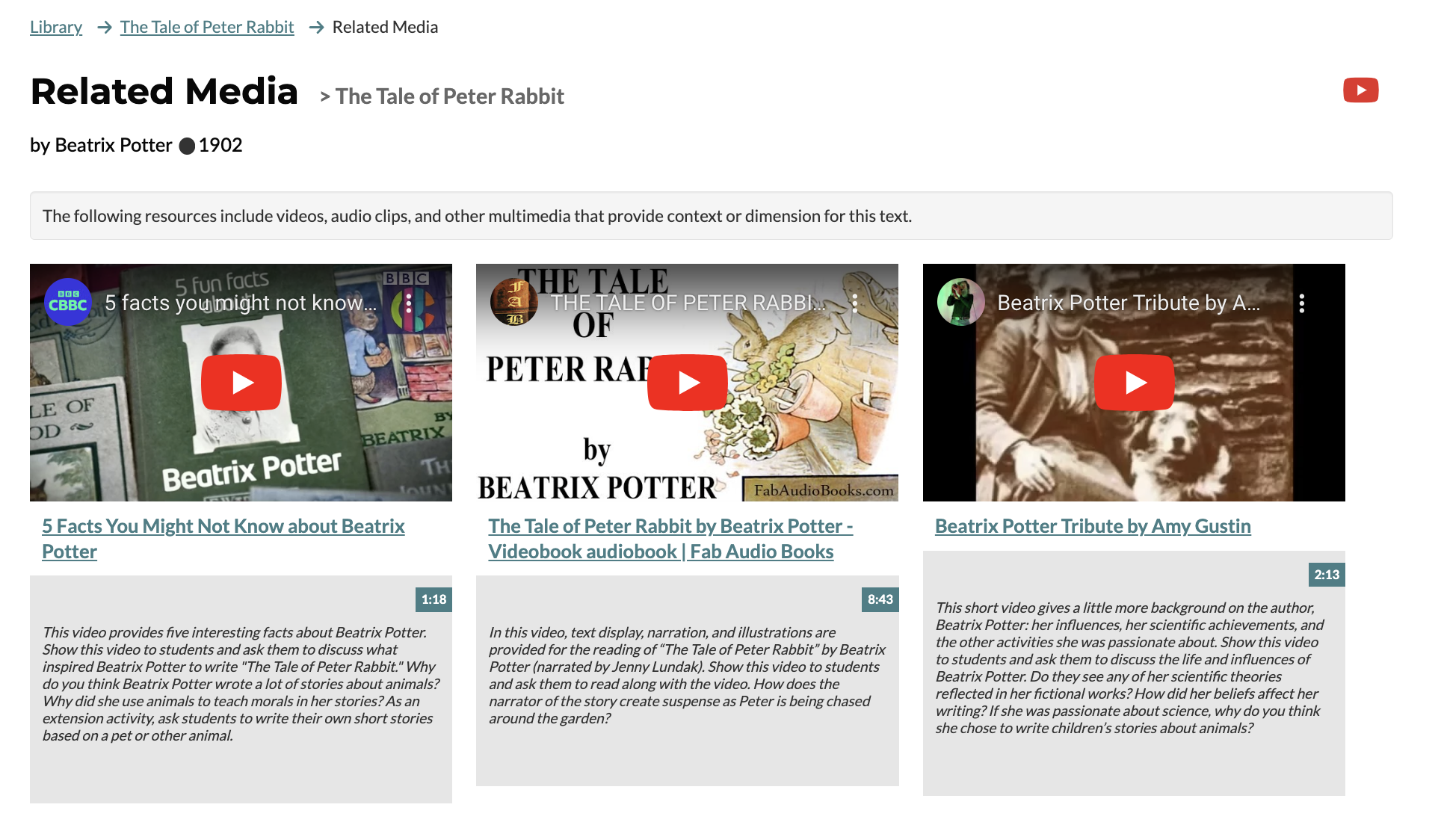Click the 8:43 duration badge

[x=880, y=599]
